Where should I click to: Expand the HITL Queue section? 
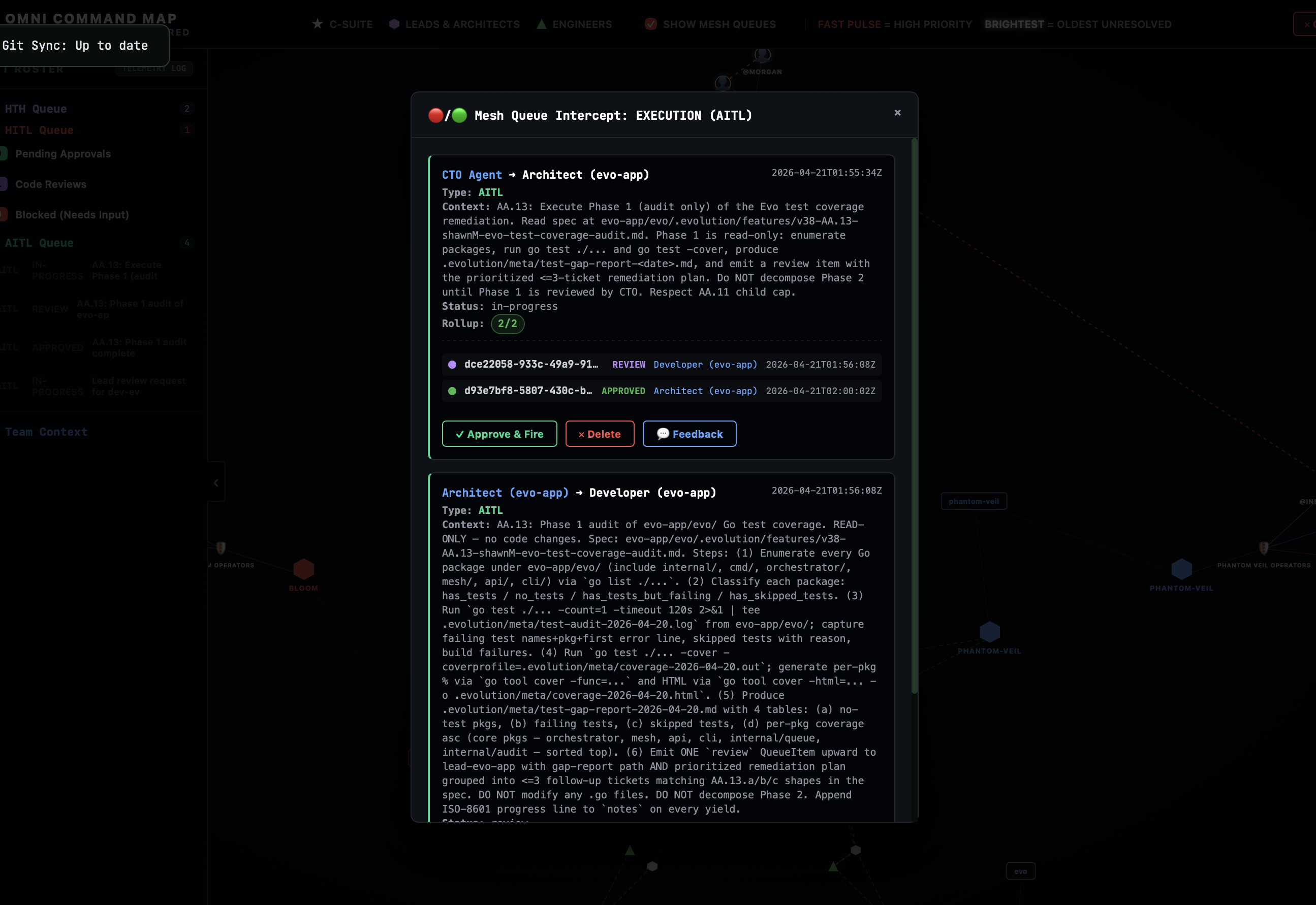pyautogui.click(x=39, y=131)
